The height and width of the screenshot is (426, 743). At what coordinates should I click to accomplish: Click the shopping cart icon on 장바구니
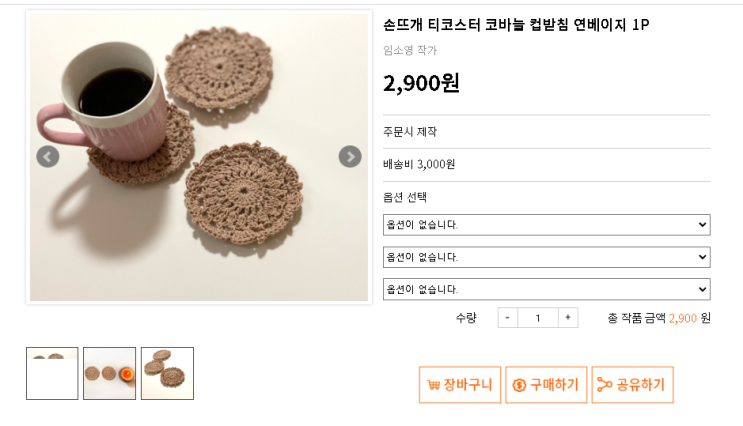tap(434, 385)
